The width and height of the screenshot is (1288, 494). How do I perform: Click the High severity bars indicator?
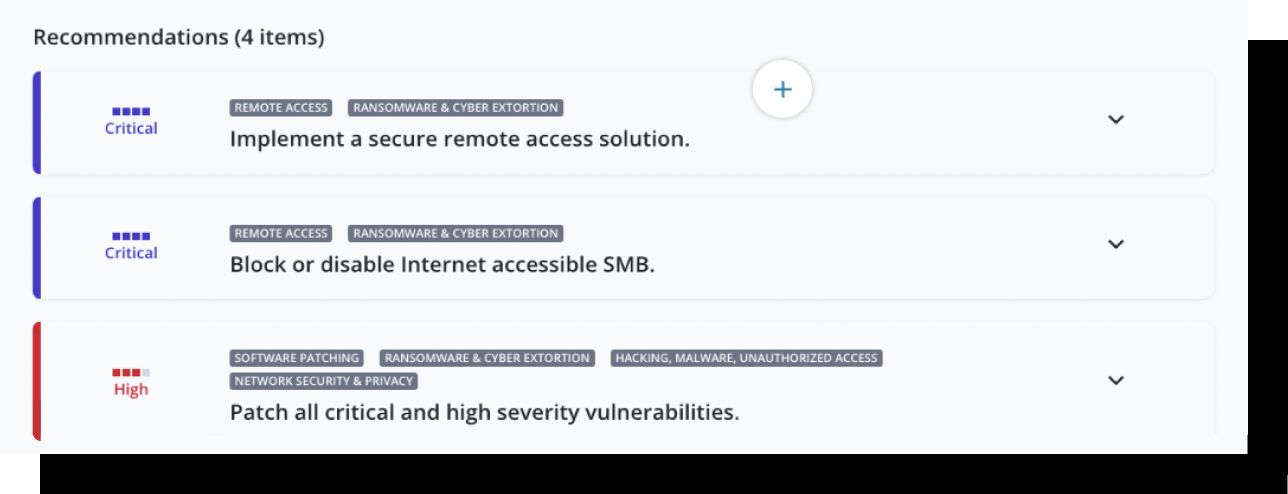click(x=131, y=373)
